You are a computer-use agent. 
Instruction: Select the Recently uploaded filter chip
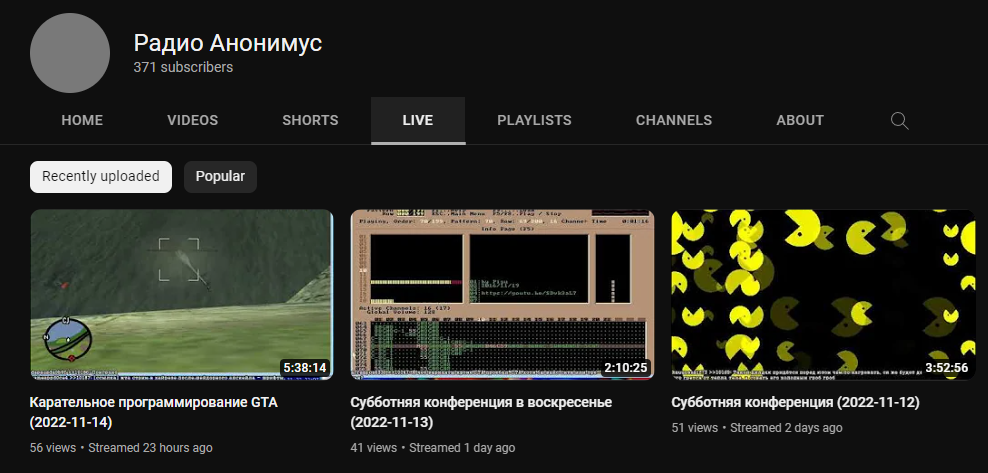coord(101,176)
